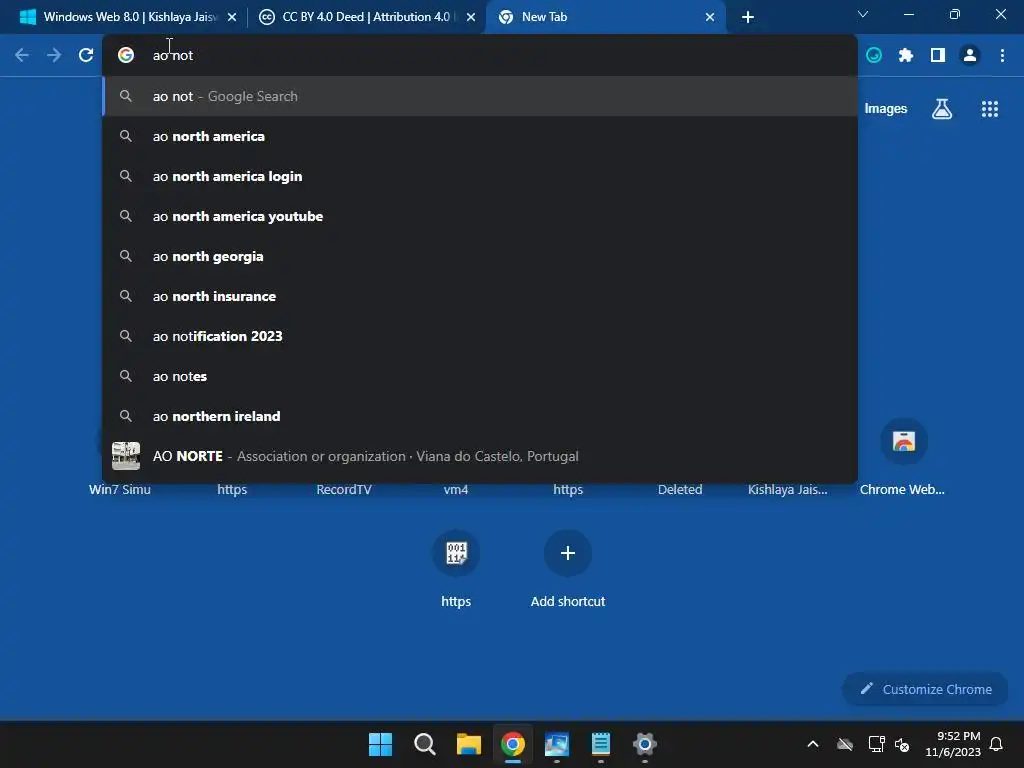
Task: Select 'ao not - Google Search' suggestion
Action: pos(480,96)
